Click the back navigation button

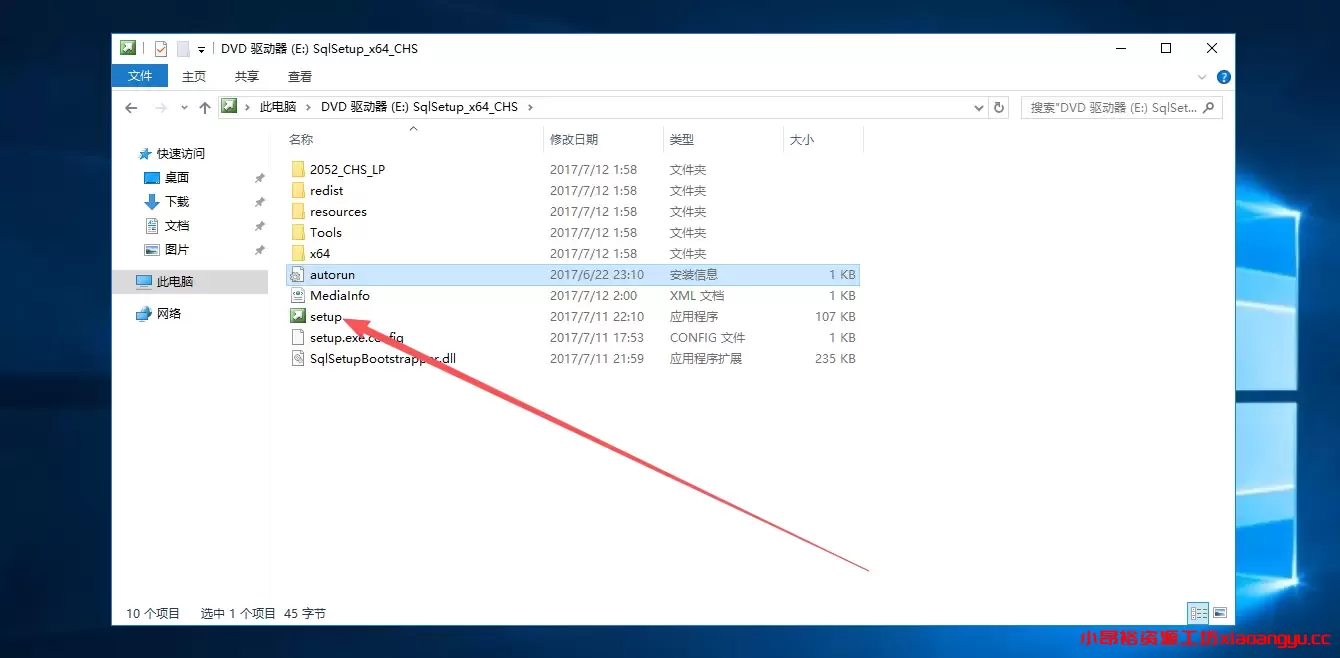[130, 107]
